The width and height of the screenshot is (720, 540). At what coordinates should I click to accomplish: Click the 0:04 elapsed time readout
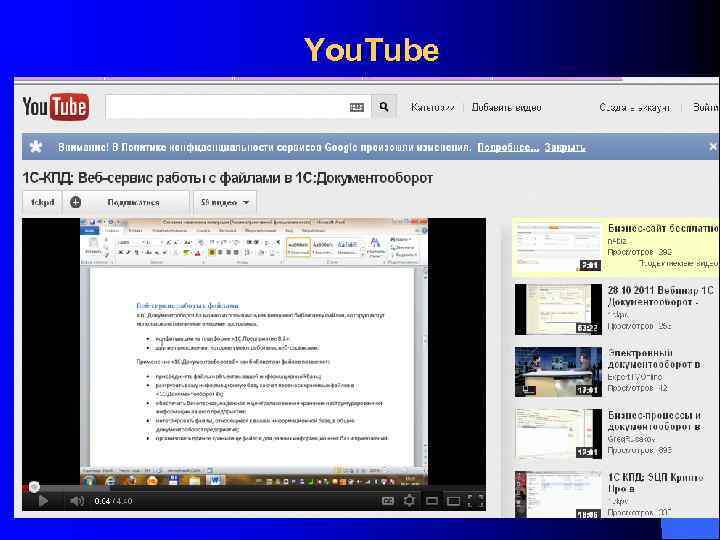[x=102, y=501]
